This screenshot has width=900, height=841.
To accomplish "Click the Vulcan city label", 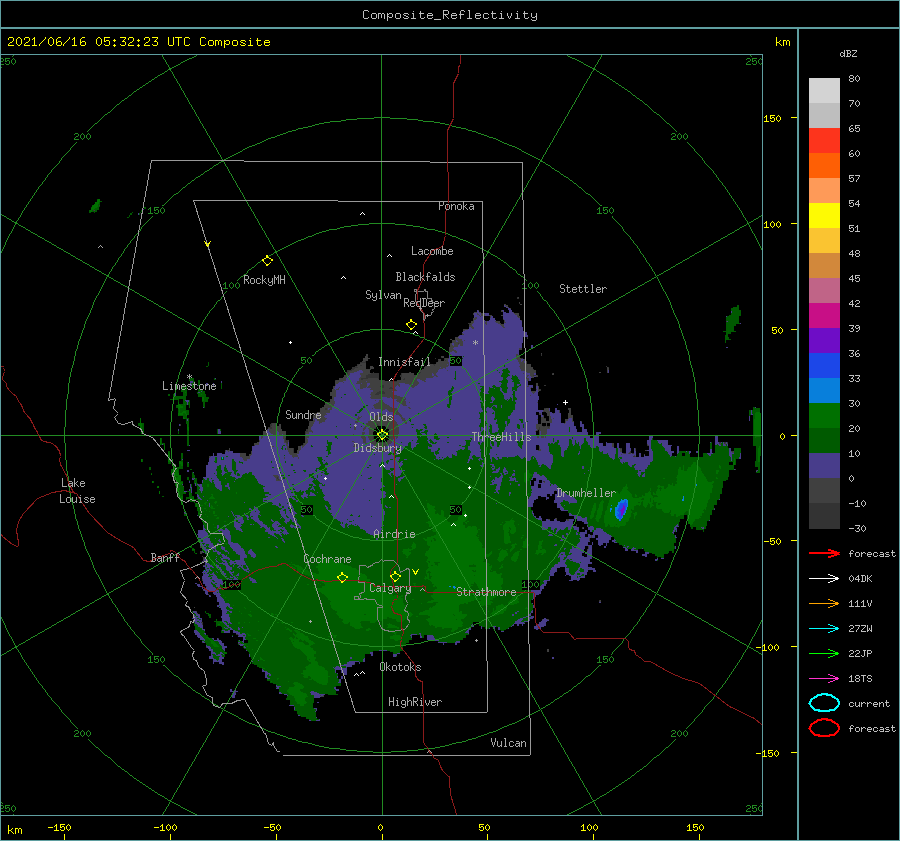I will (x=508, y=743).
